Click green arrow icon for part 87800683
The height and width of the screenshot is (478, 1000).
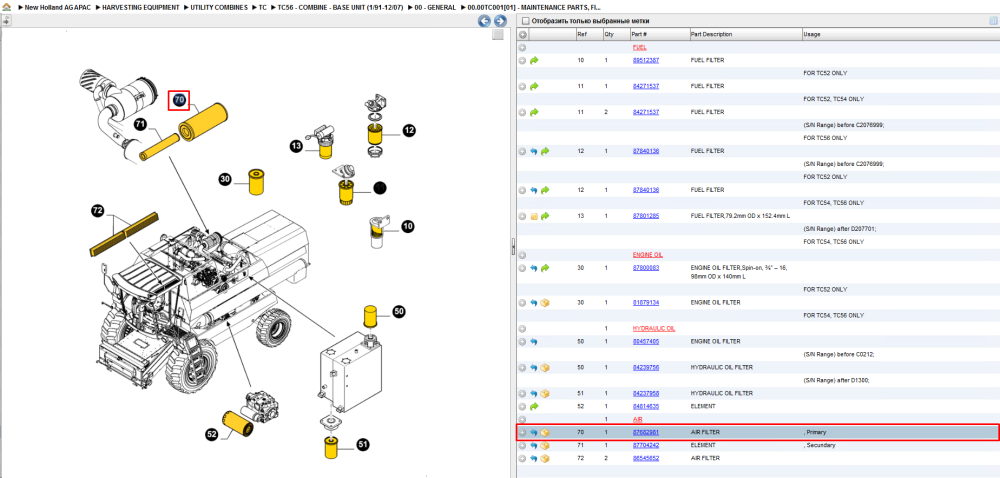click(x=545, y=268)
